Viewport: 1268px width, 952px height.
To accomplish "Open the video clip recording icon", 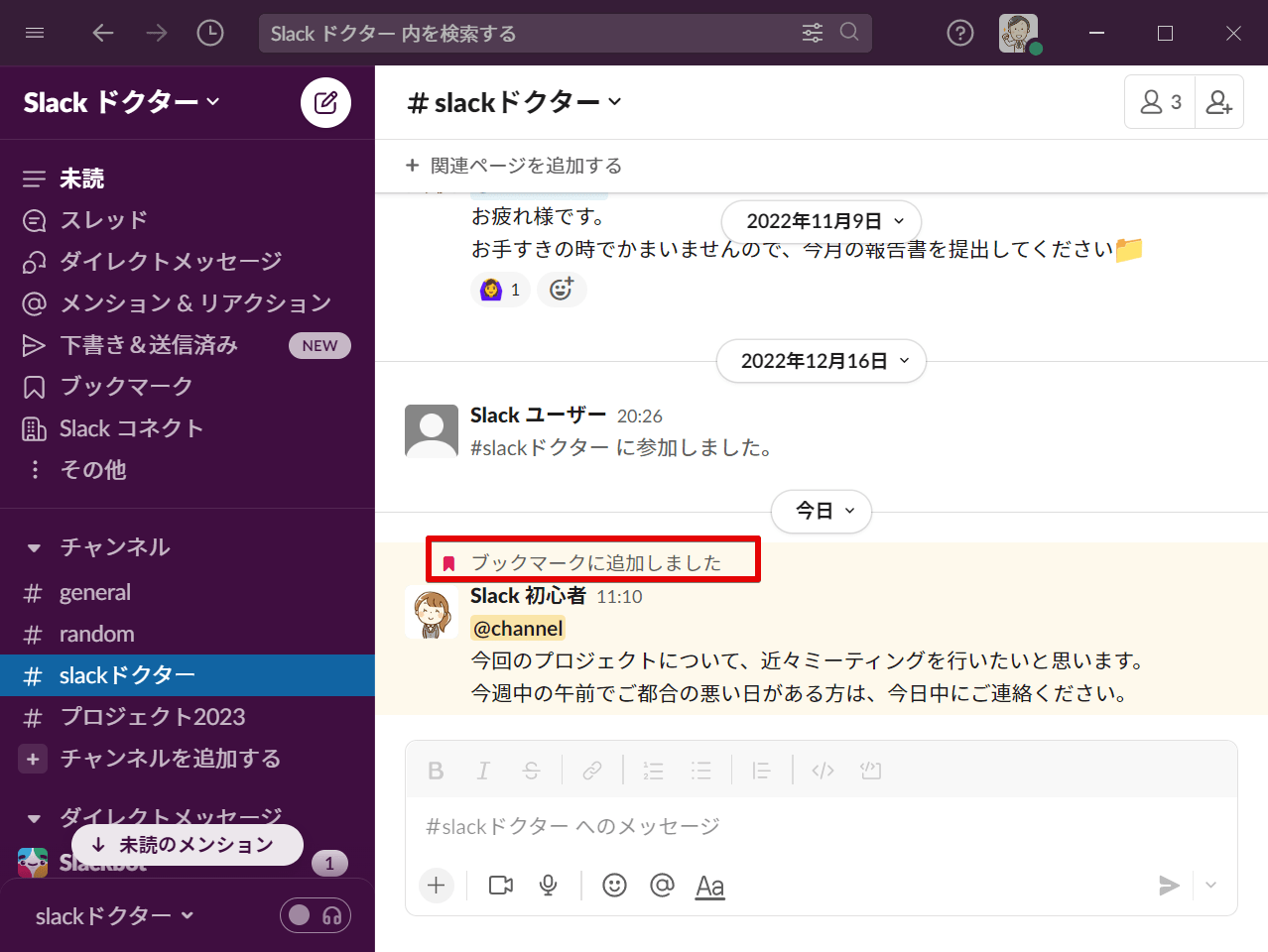I will [x=499, y=886].
